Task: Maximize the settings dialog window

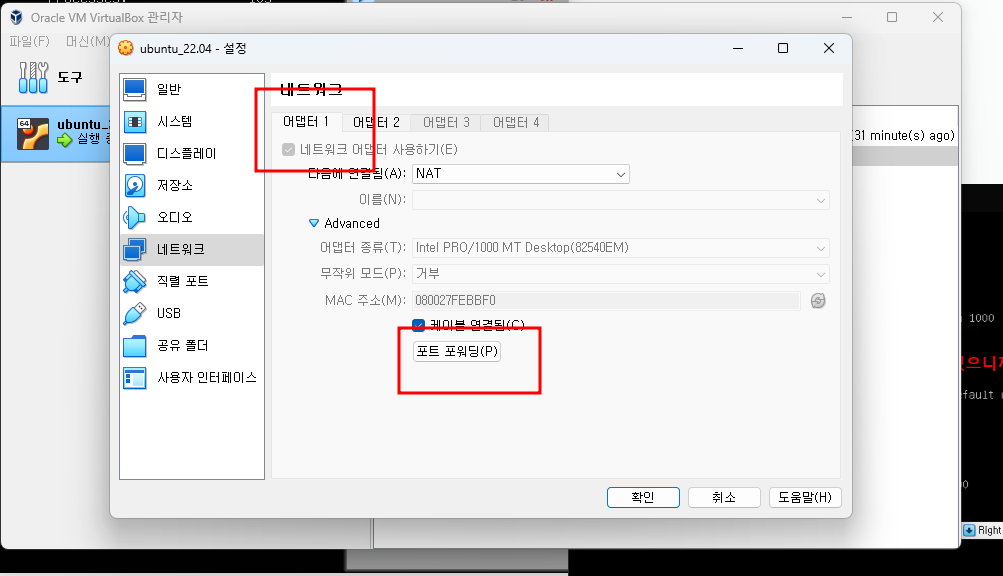Action: [x=783, y=48]
